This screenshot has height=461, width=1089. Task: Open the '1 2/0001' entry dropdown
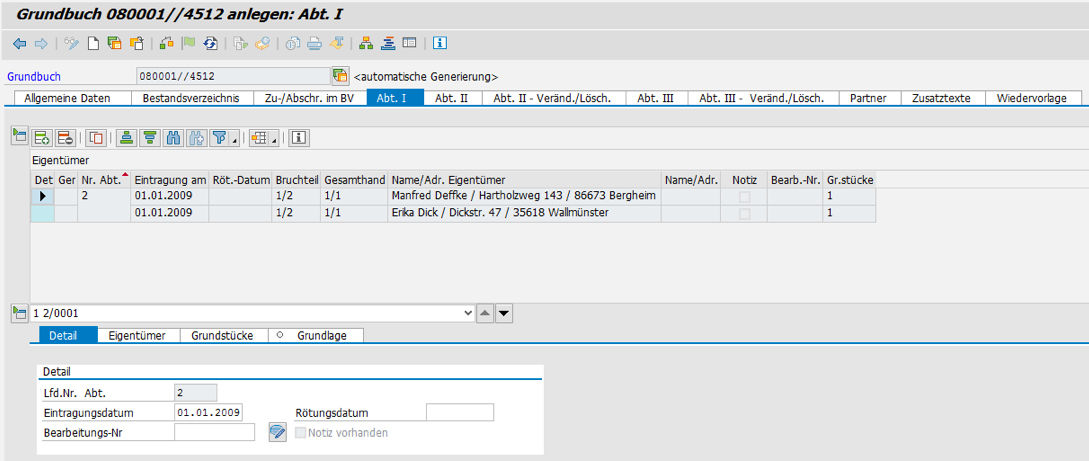click(469, 313)
